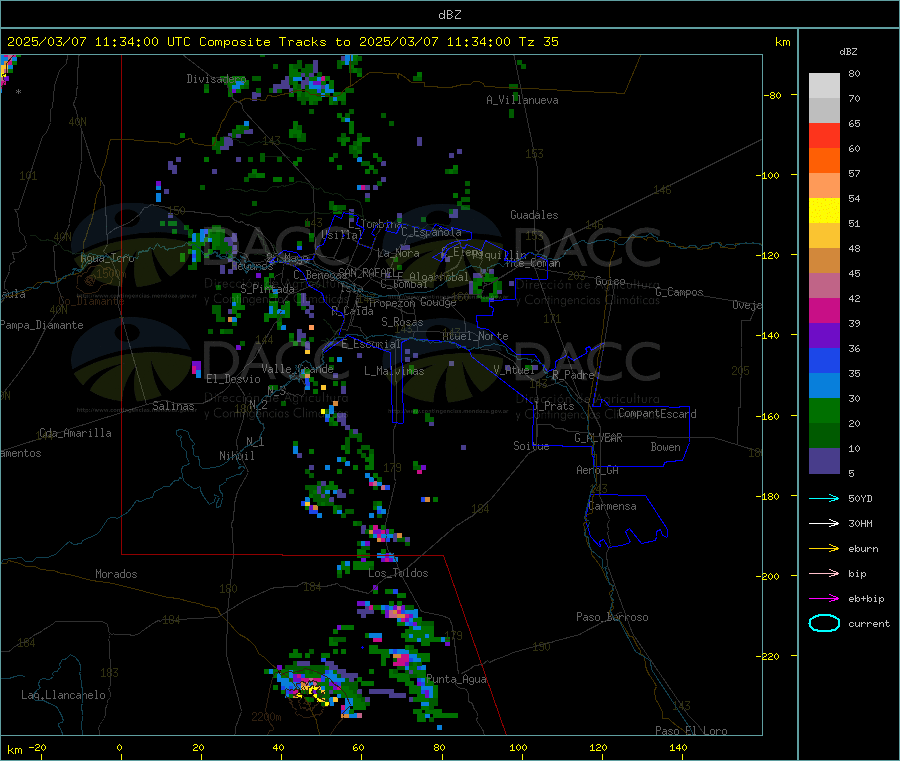Click the Aero_GA map label
The width and height of the screenshot is (900, 761).
point(598,470)
